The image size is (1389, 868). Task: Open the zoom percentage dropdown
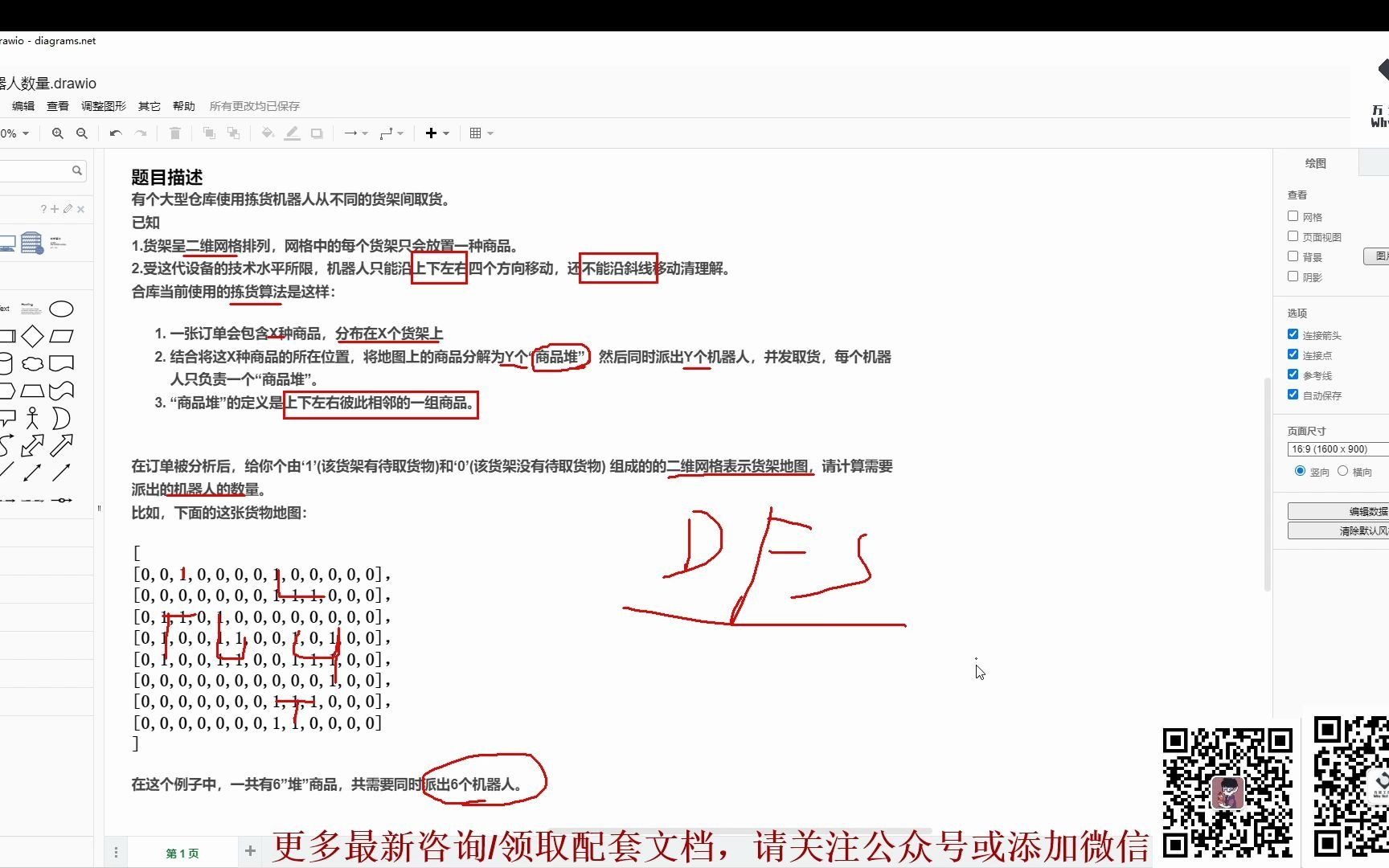click(x=15, y=133)
